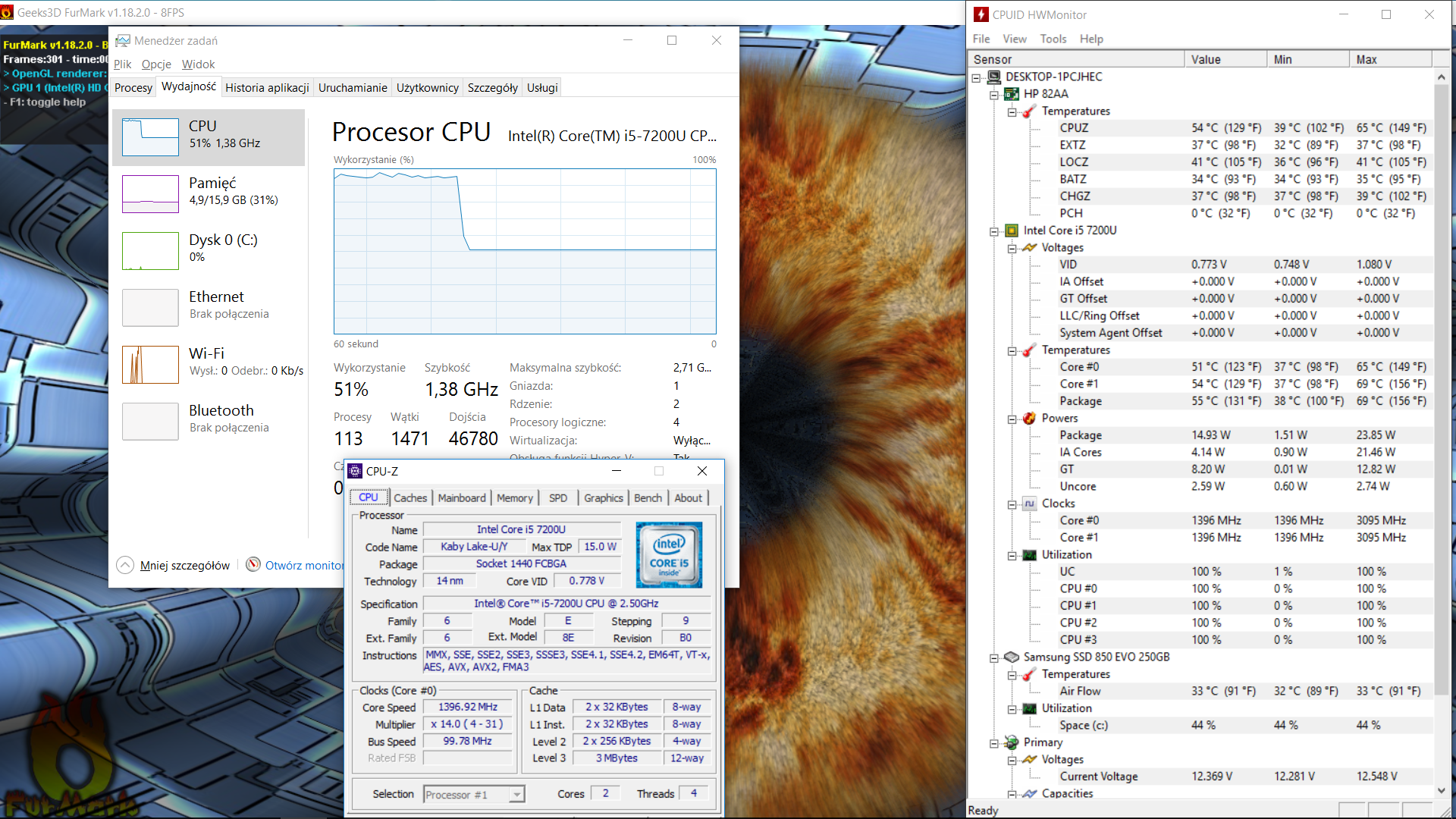Viewport: 1456px width, 819px height.
Task: Click the Utilization icon under Intel Core i5
Action: coord(1029,555)
